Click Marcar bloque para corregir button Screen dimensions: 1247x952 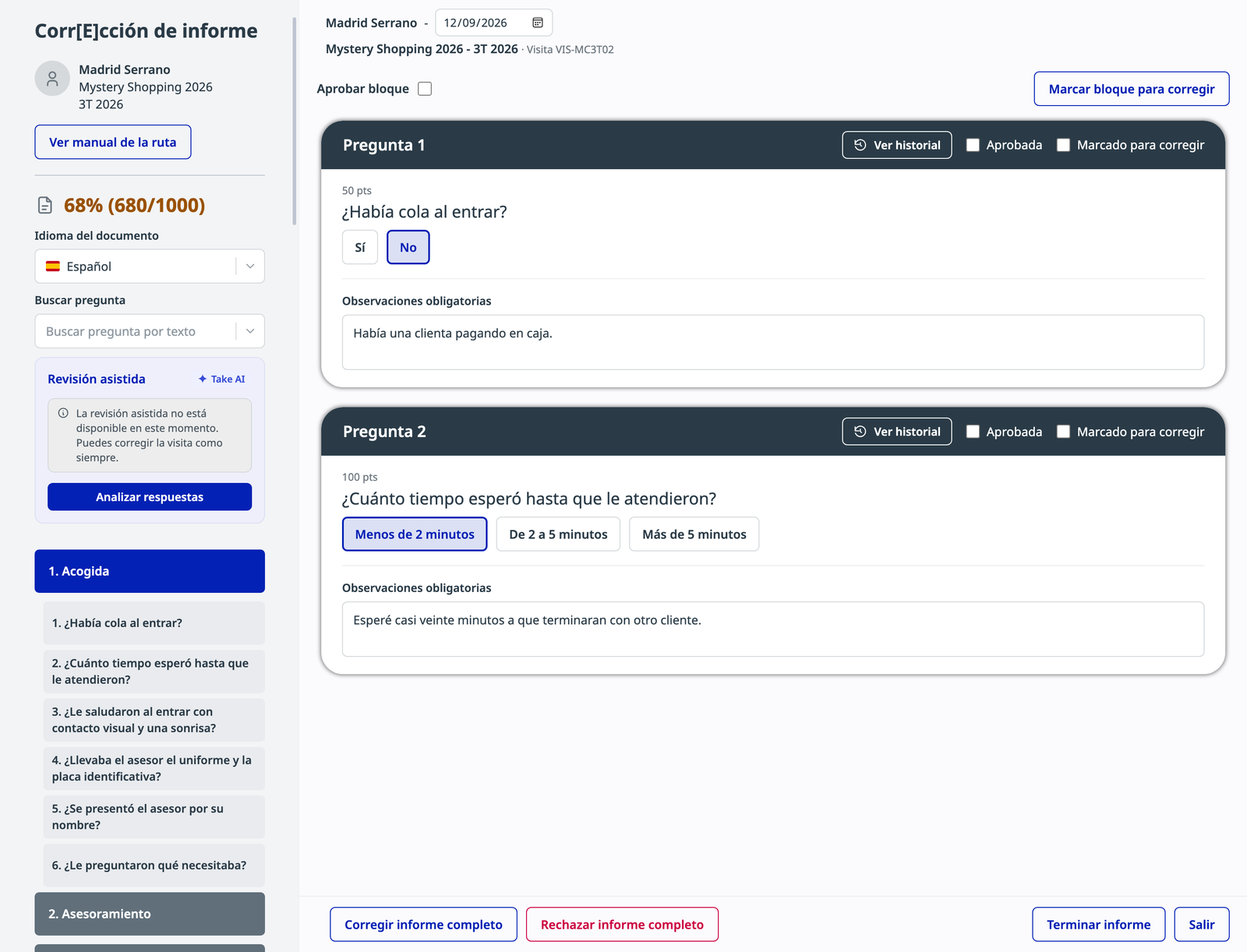[1132, 89]
